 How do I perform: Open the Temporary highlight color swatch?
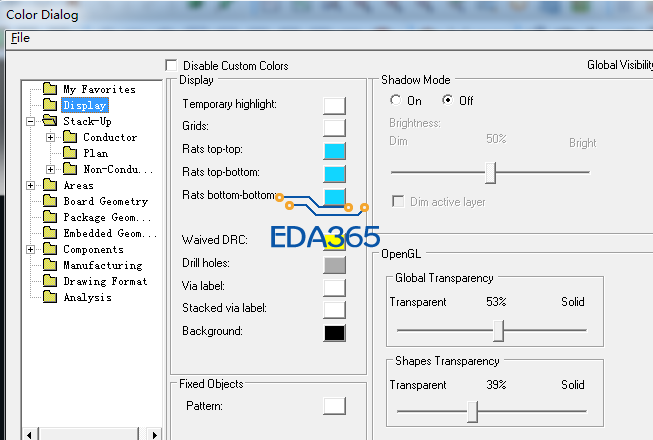(x=334, y=106)
